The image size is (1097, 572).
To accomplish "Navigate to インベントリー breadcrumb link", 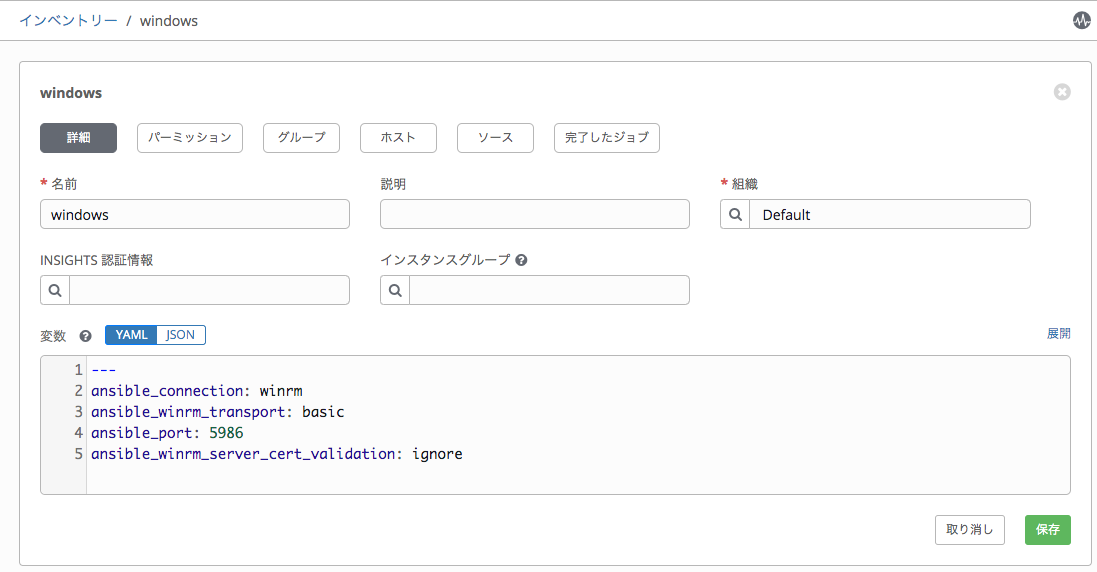I will 68,20.
